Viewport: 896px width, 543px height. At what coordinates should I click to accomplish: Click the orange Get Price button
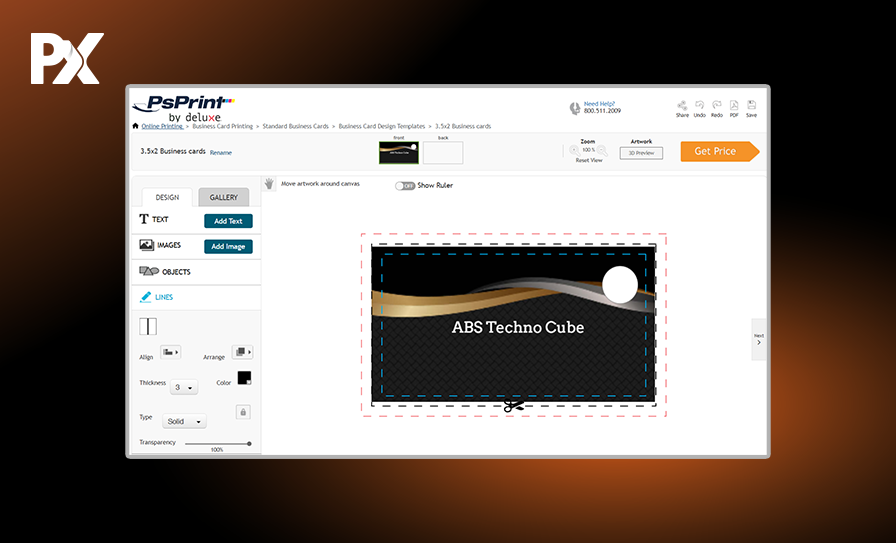(719, 151)
